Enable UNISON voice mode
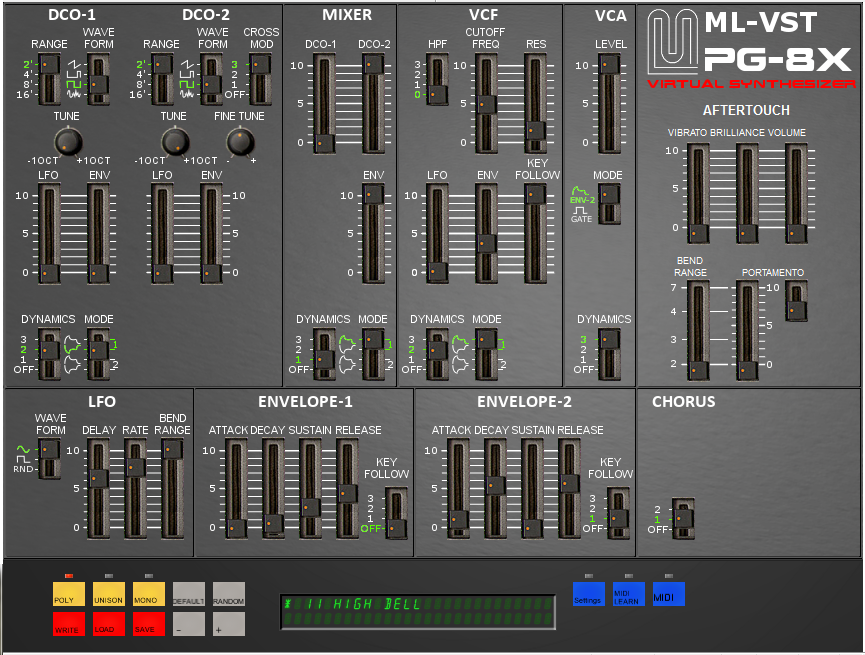Viewport: 865px width, 655px height. click(x=109, y=594)
